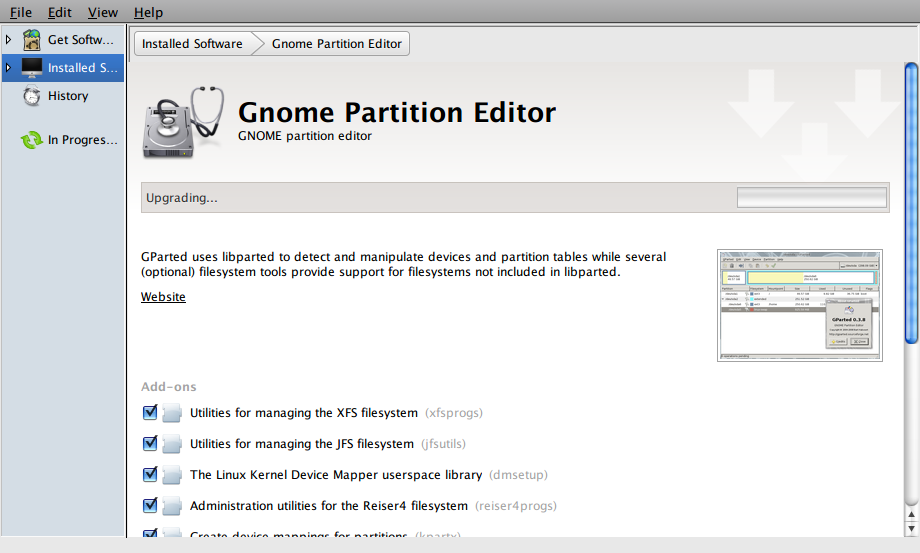Open the Help menu
920x553 pixels.
pyautogui.click(x=148, y=12)
